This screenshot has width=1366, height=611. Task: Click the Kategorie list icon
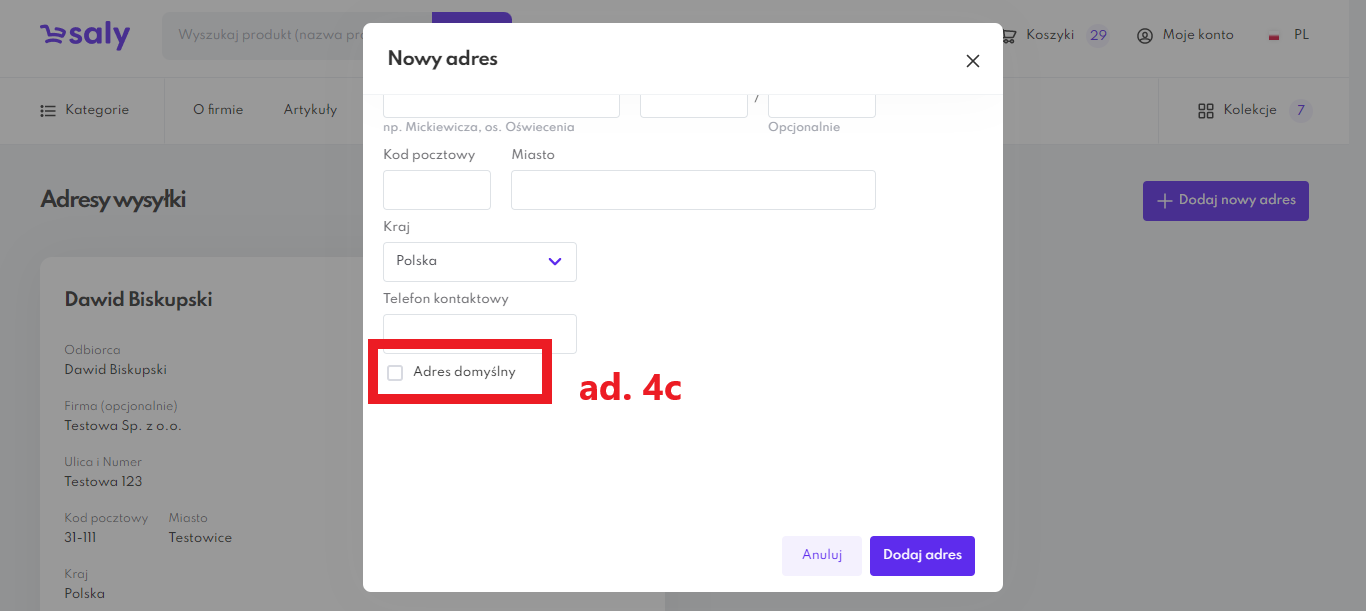click(x=48, y=111)
